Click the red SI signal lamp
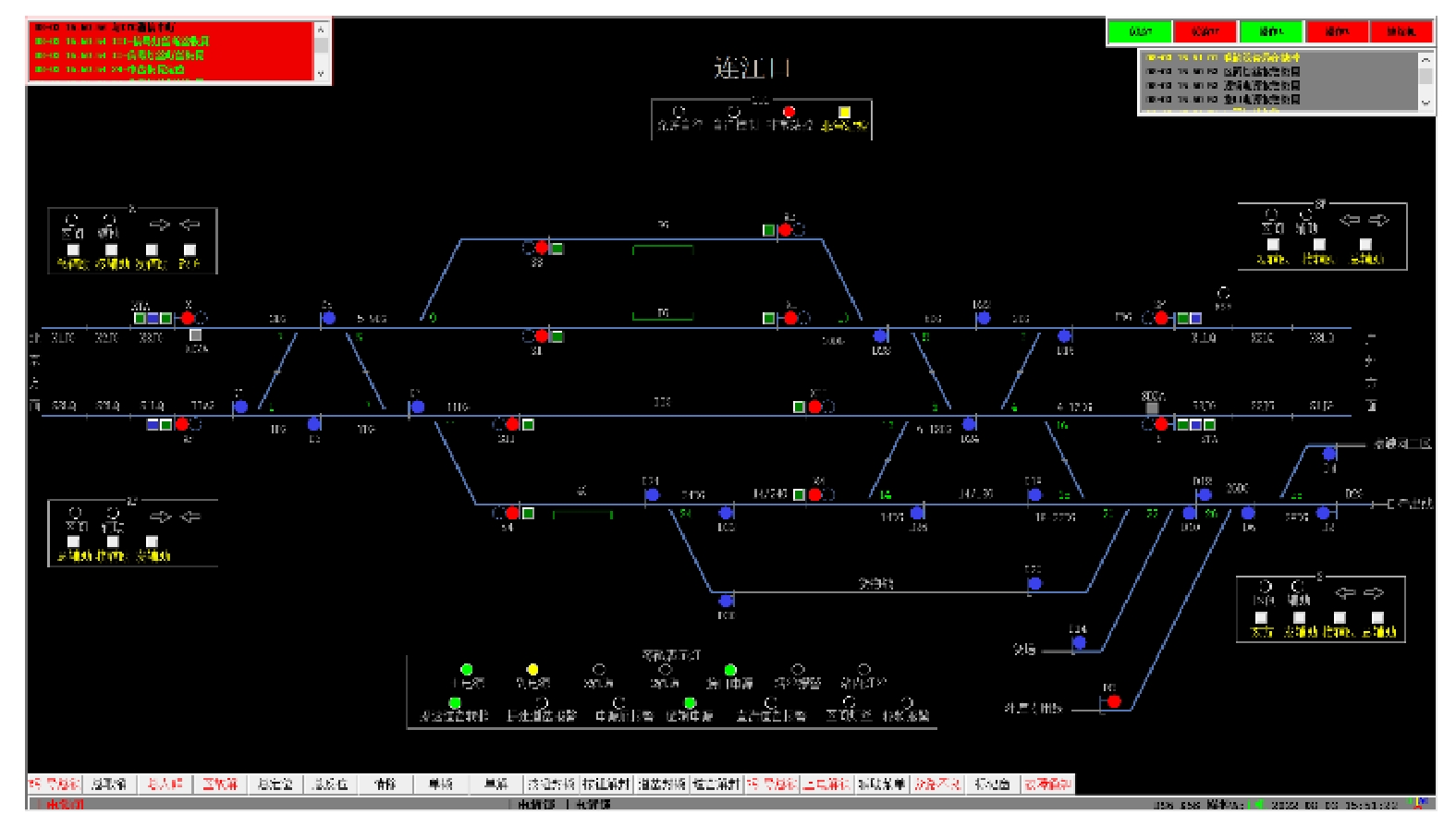1456x827 pixels. pos(542,336)
